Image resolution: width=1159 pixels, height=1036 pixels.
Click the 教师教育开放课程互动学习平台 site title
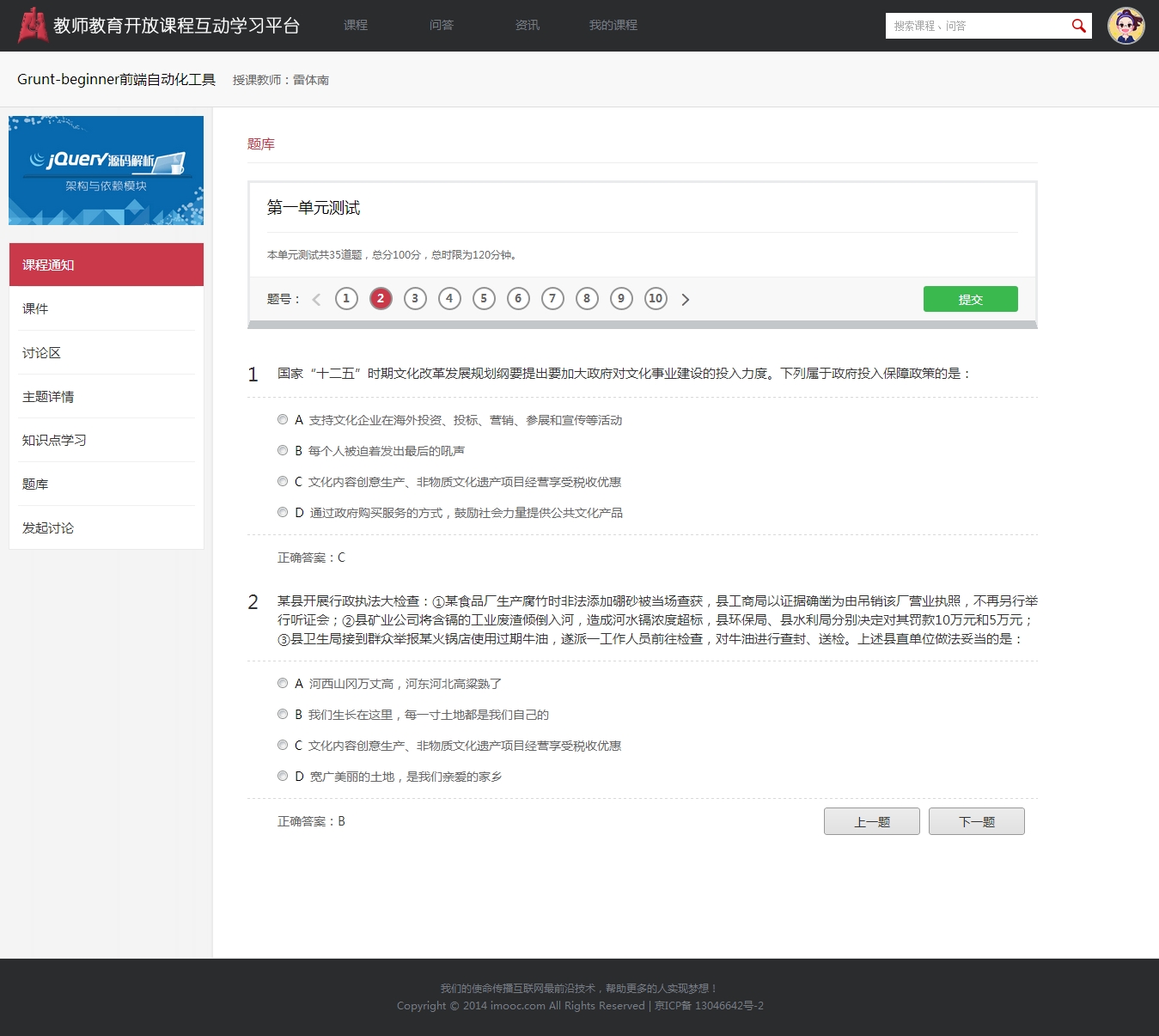coord(176,26)
